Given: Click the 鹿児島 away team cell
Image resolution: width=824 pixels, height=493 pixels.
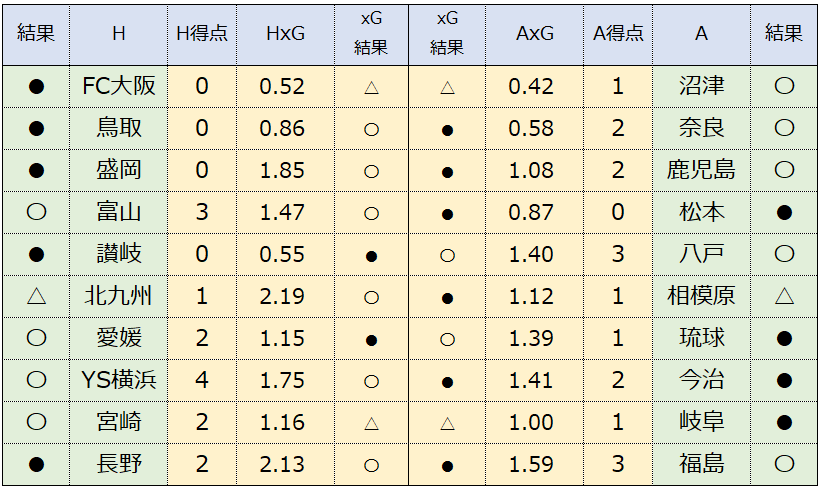Looking at the screenshot, I should (x=701, y=171).
